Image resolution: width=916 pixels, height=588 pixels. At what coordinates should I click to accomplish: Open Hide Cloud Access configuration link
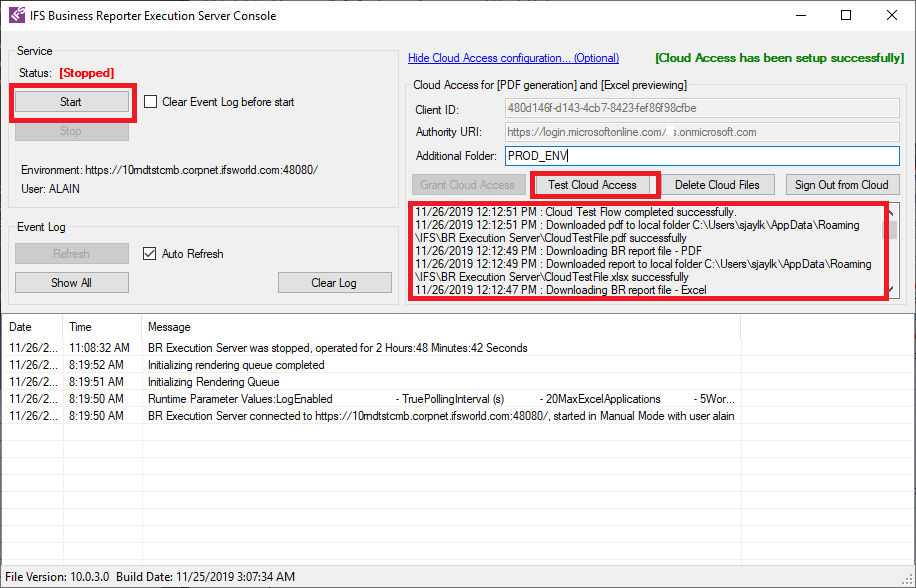point(513,58)
